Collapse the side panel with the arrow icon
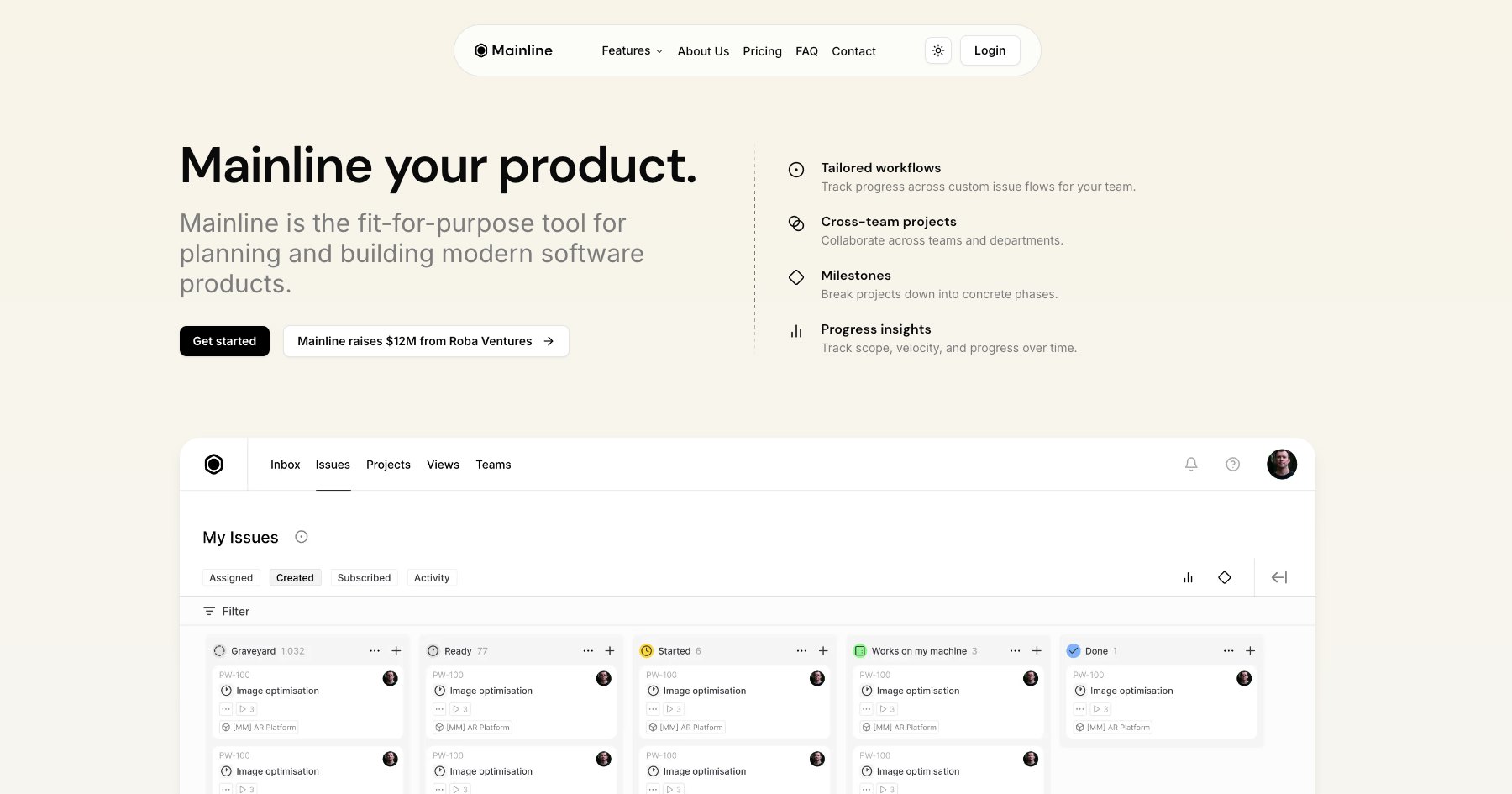 coord(1278,577)
